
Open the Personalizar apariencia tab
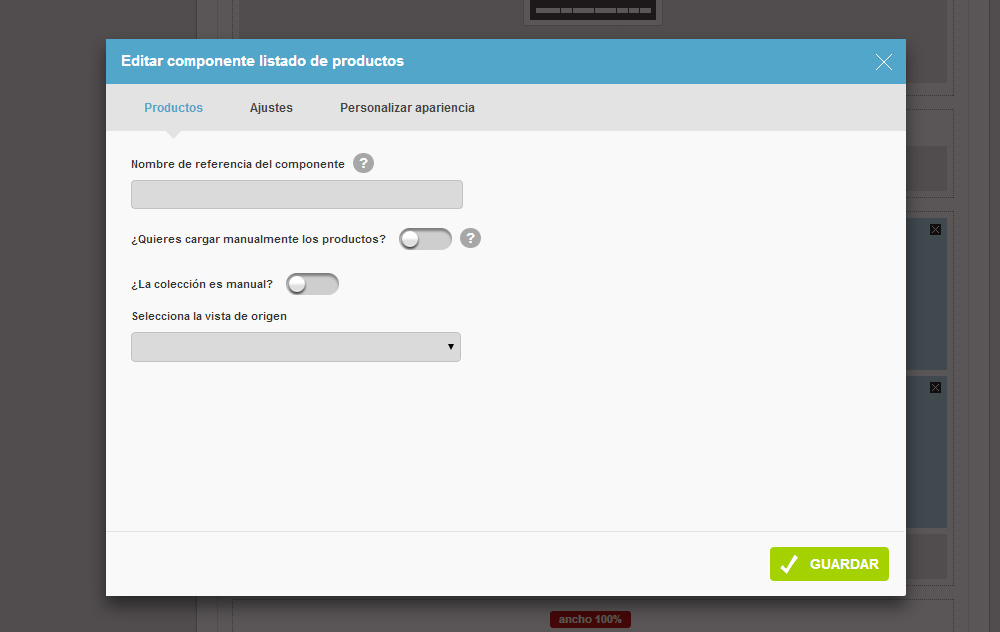click(x=408, y=108)
